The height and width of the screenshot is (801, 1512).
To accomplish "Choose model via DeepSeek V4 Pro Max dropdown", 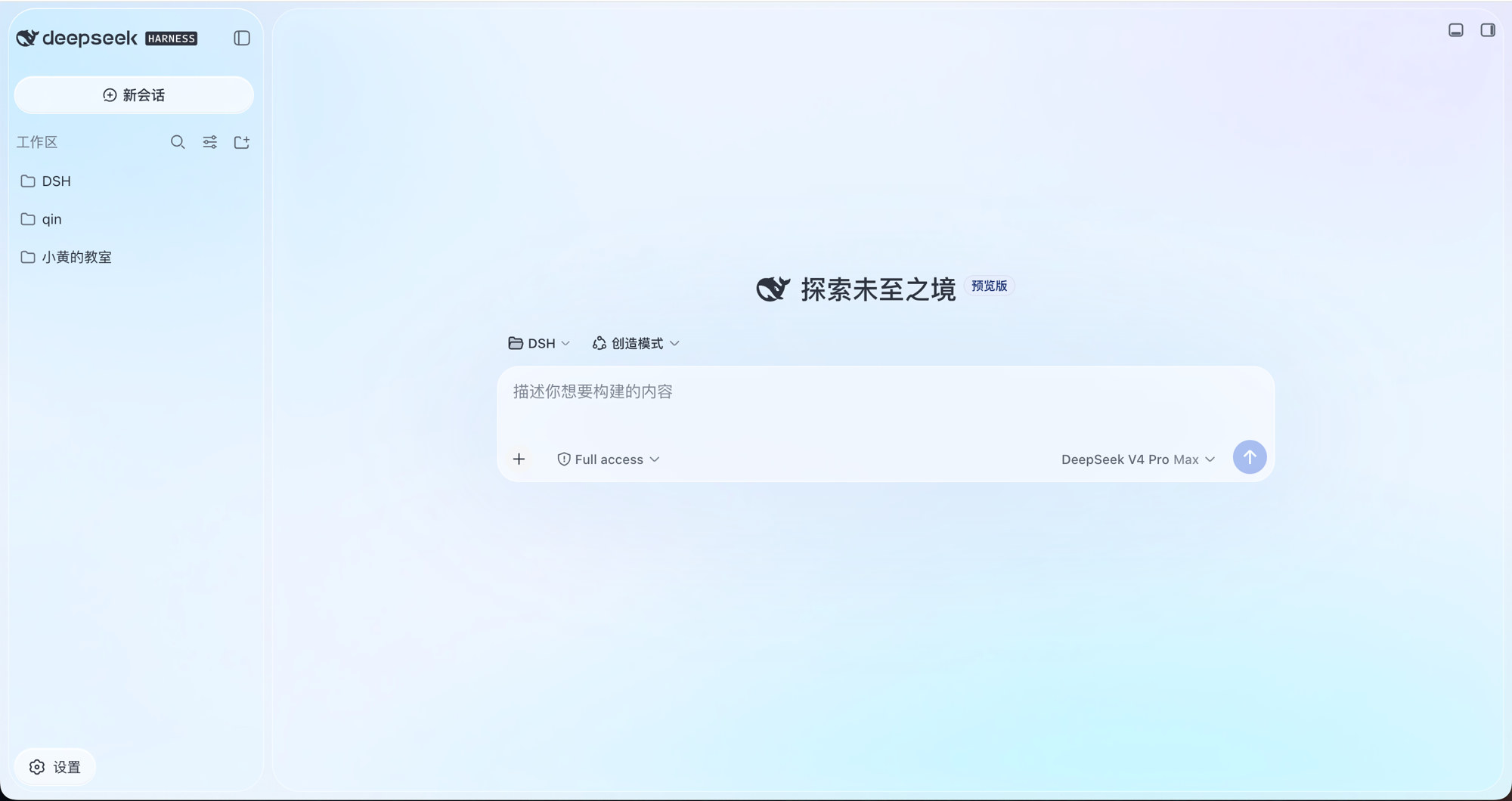I will point(1138,459).
